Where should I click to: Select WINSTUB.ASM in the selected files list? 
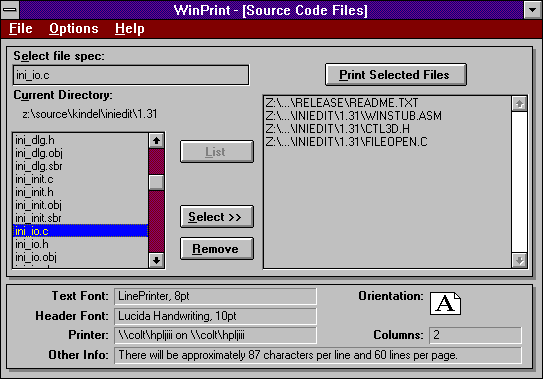[388, 116]
